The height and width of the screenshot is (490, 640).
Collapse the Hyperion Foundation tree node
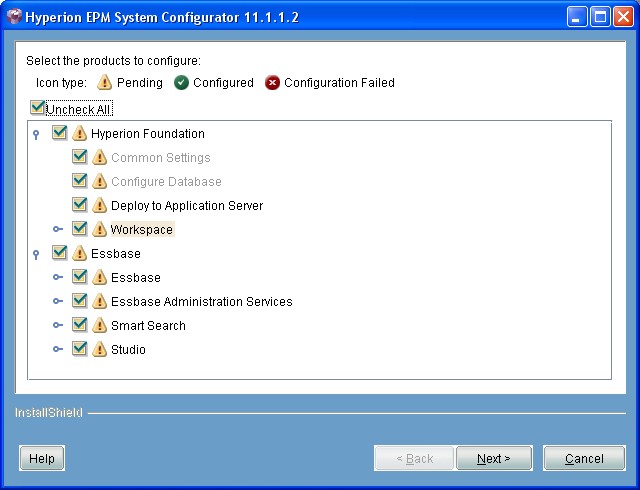[x=37, y=135]
